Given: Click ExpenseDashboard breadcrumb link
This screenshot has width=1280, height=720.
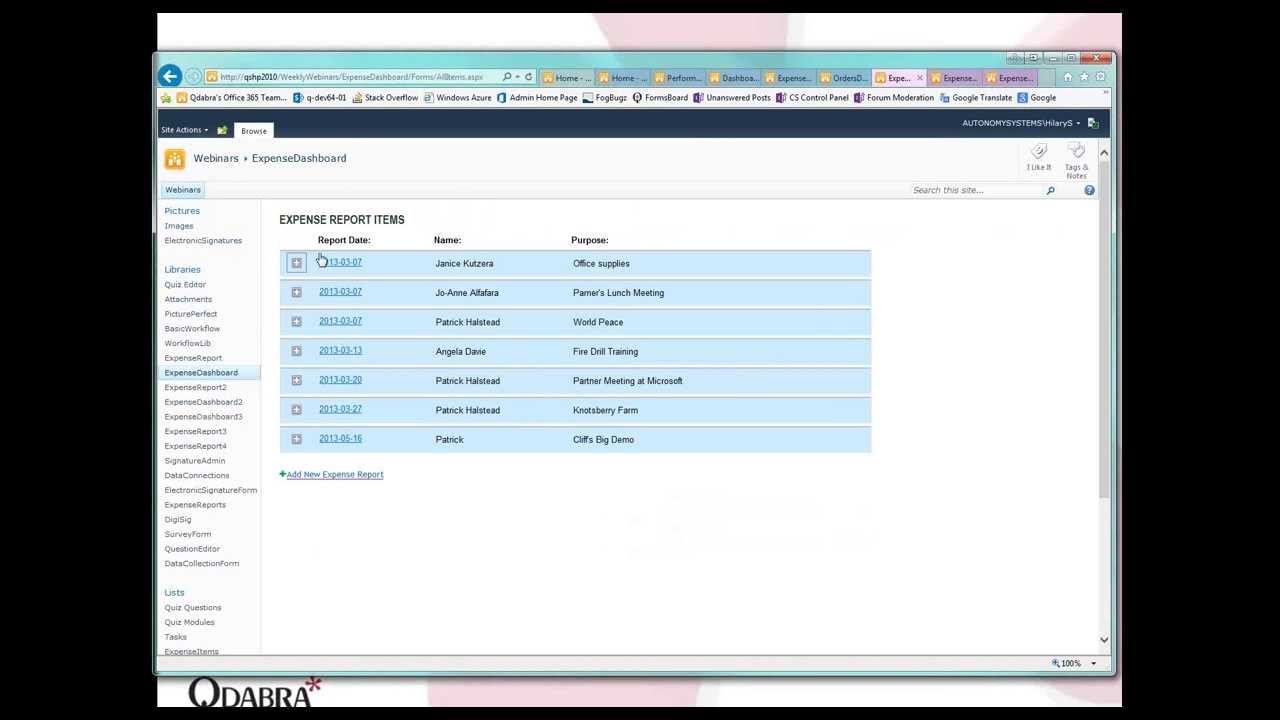Looking at the screenshot, I should [x=299, y=158].
